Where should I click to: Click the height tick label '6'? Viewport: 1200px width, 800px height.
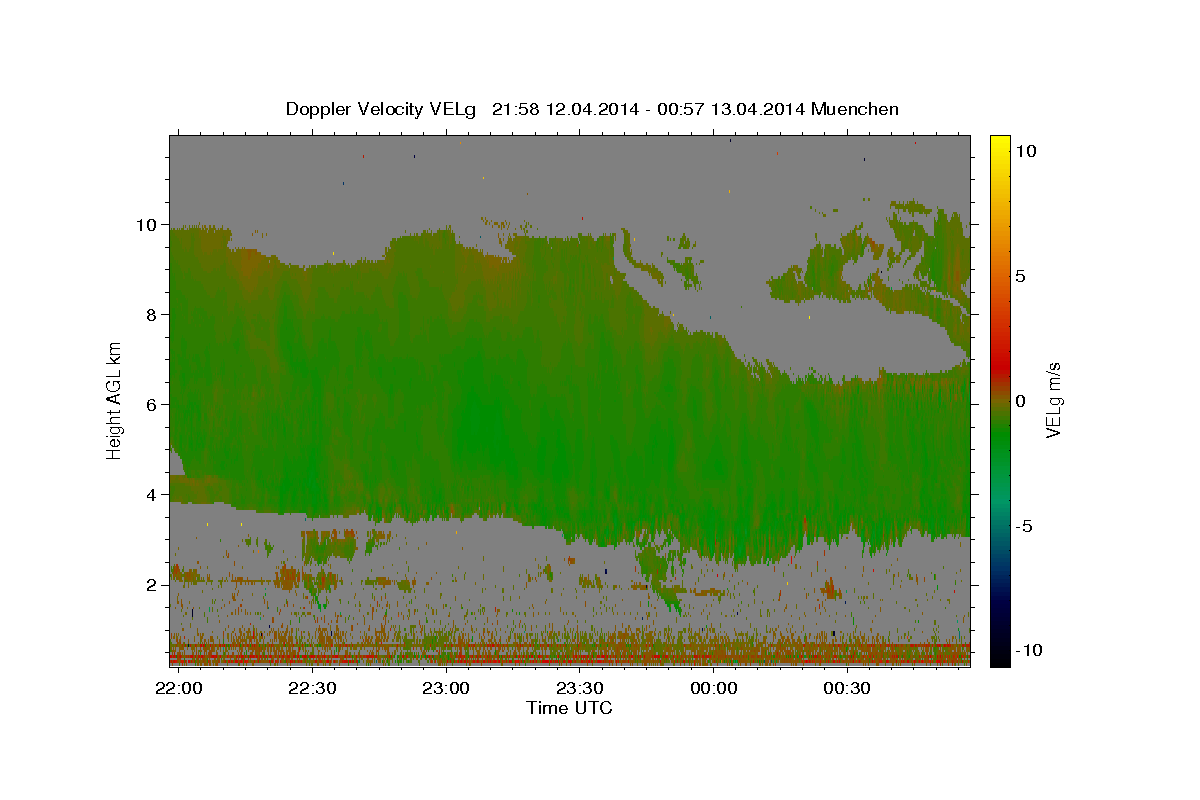coord(150,405)
